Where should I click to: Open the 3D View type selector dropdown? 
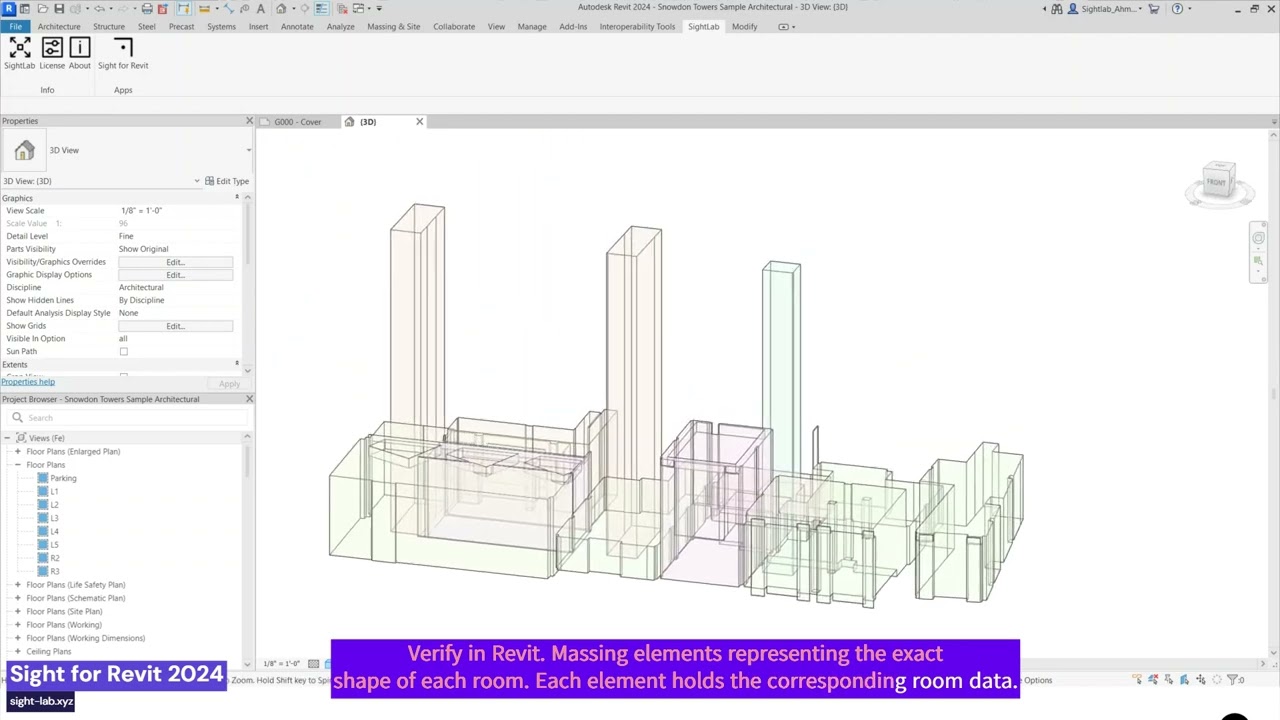(248, 150)
